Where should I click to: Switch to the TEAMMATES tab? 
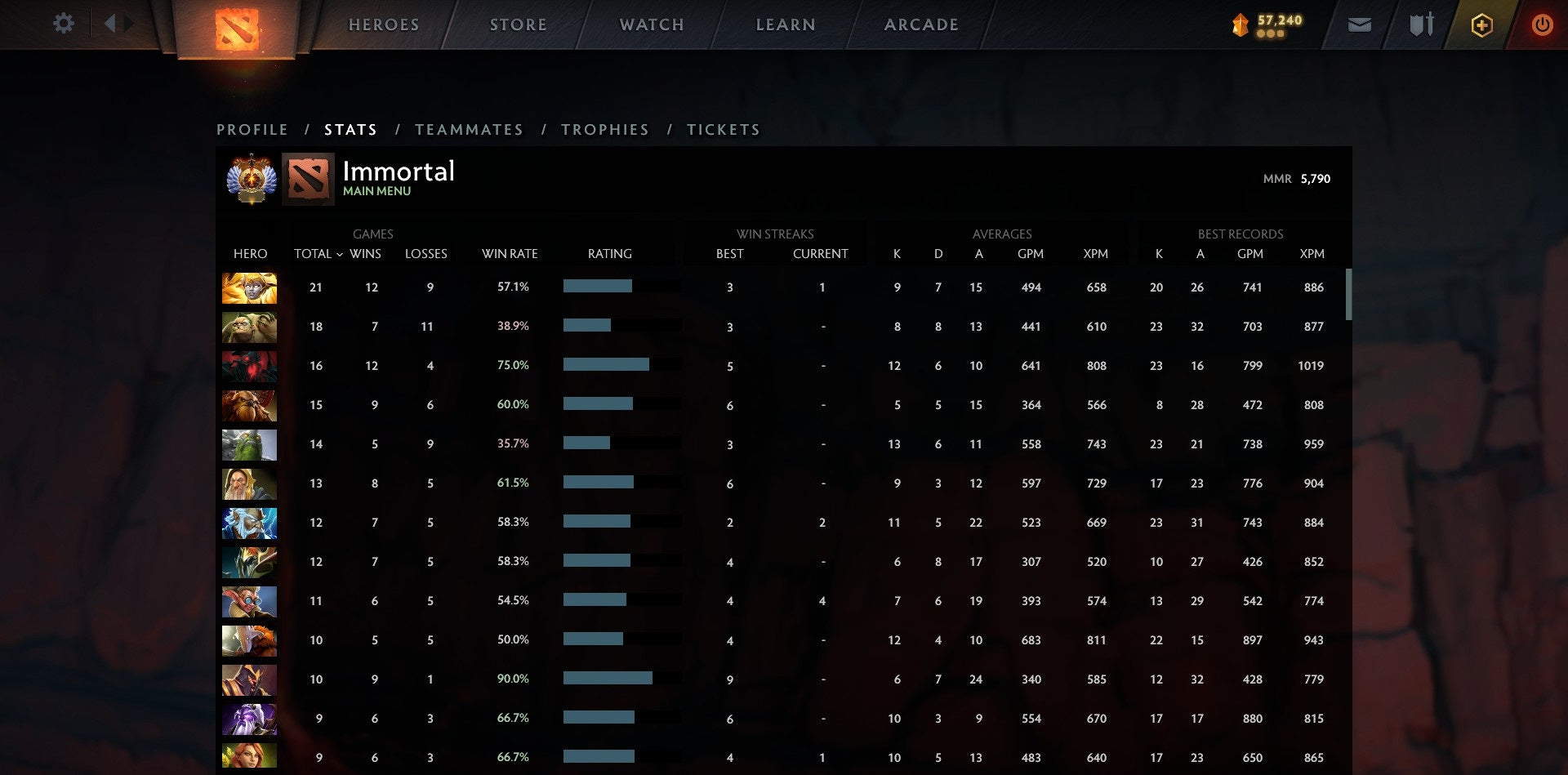coord(470,129)
